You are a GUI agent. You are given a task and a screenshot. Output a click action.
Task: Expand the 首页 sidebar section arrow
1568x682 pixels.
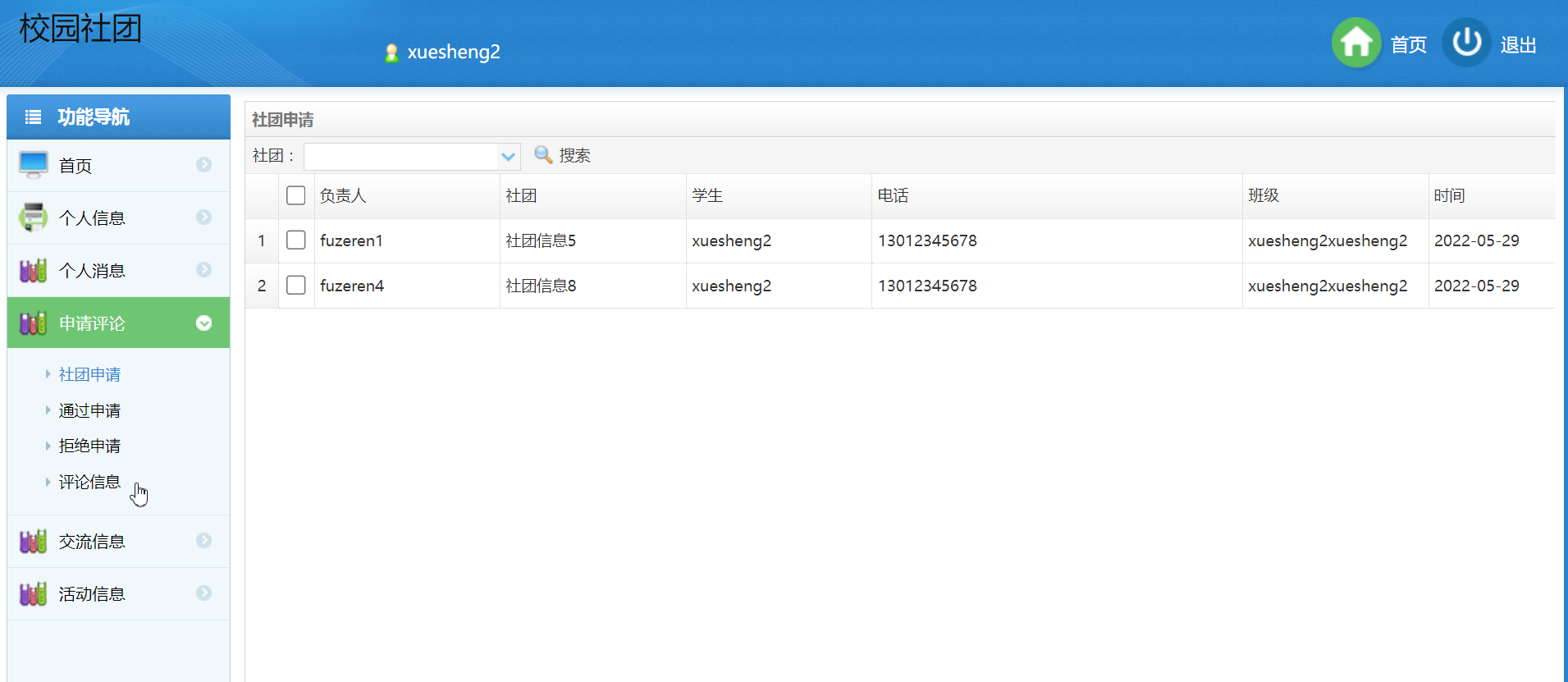click(204, 165)
